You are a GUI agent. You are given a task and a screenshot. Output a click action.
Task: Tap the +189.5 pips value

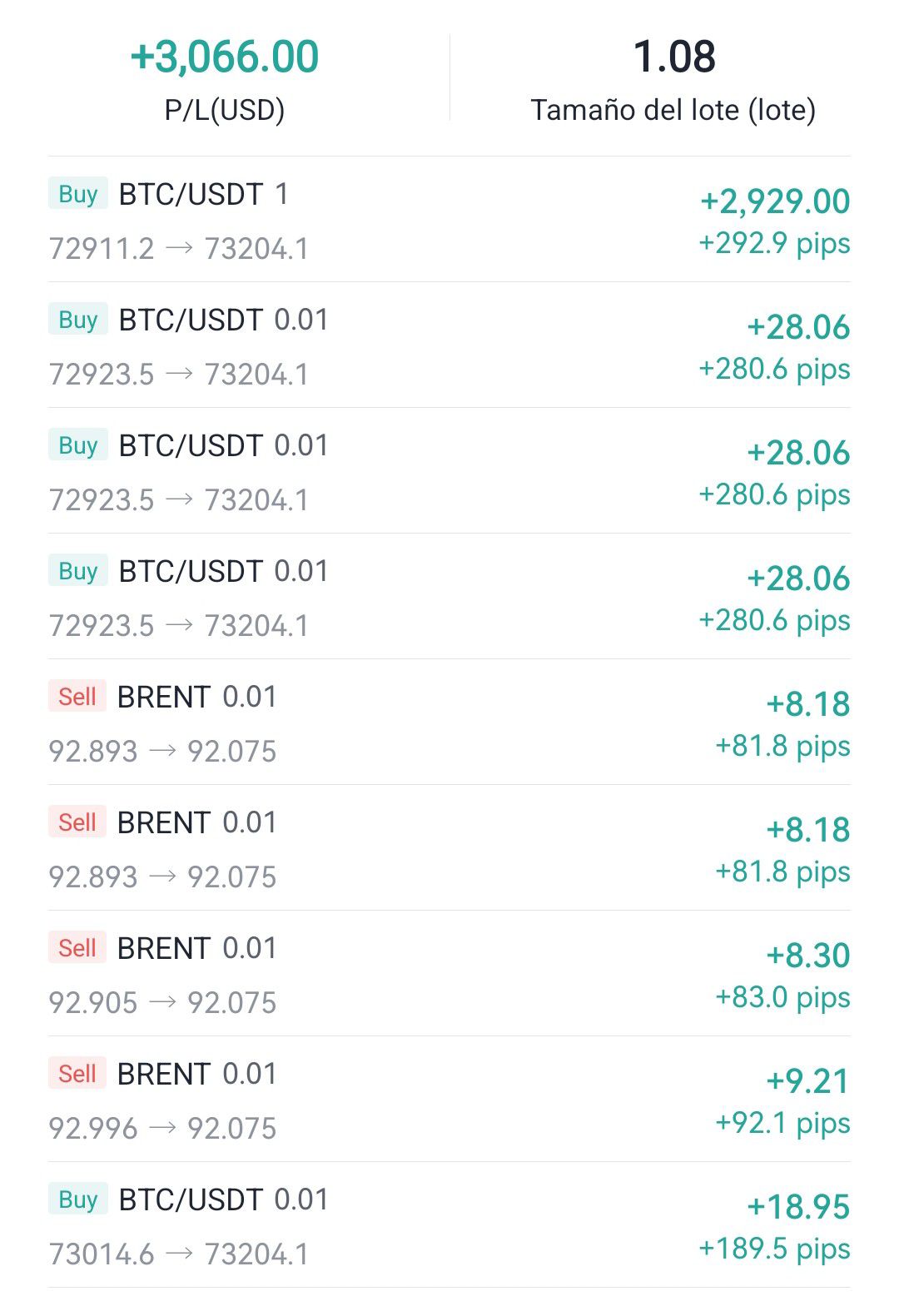pos(774,1249)
